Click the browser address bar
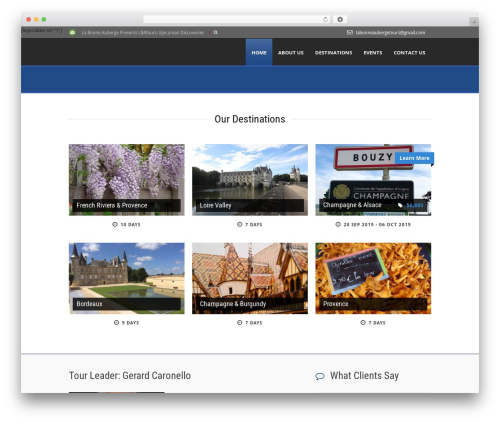This screenshot has height=423, width=500. pyautogui.click(x=237, y=19)
